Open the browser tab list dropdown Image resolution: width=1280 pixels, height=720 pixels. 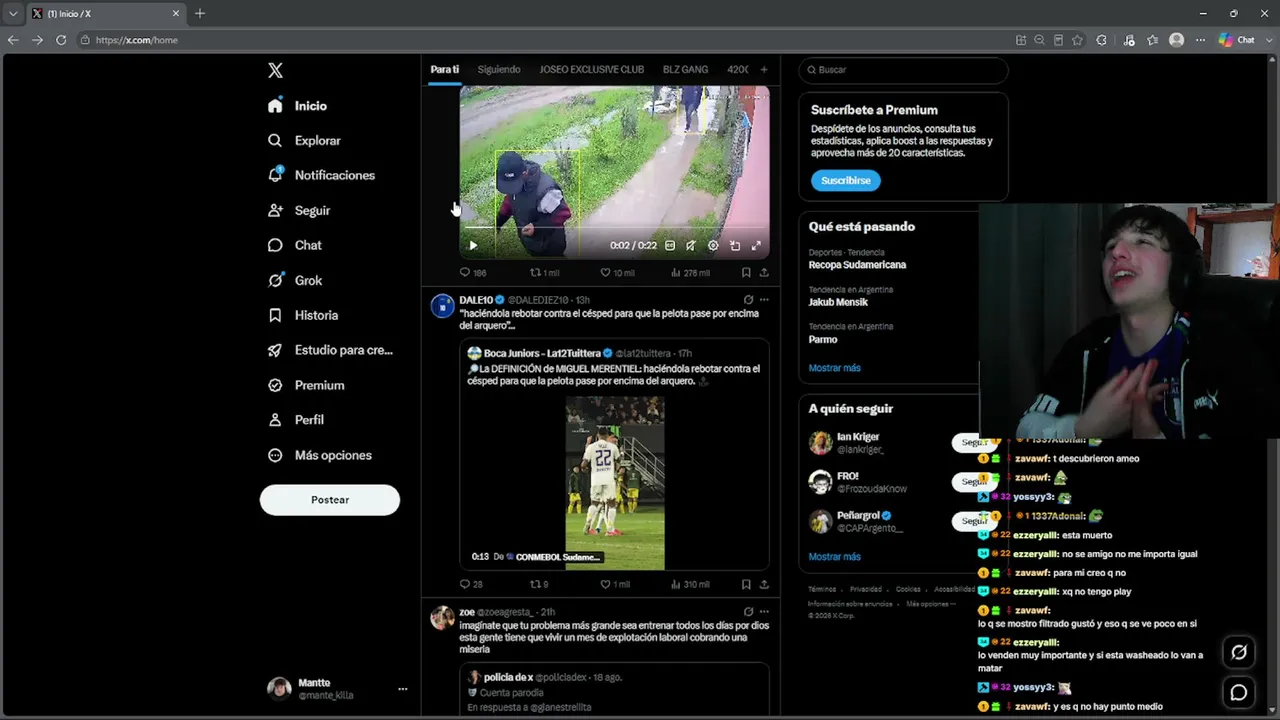pos(13,13)
